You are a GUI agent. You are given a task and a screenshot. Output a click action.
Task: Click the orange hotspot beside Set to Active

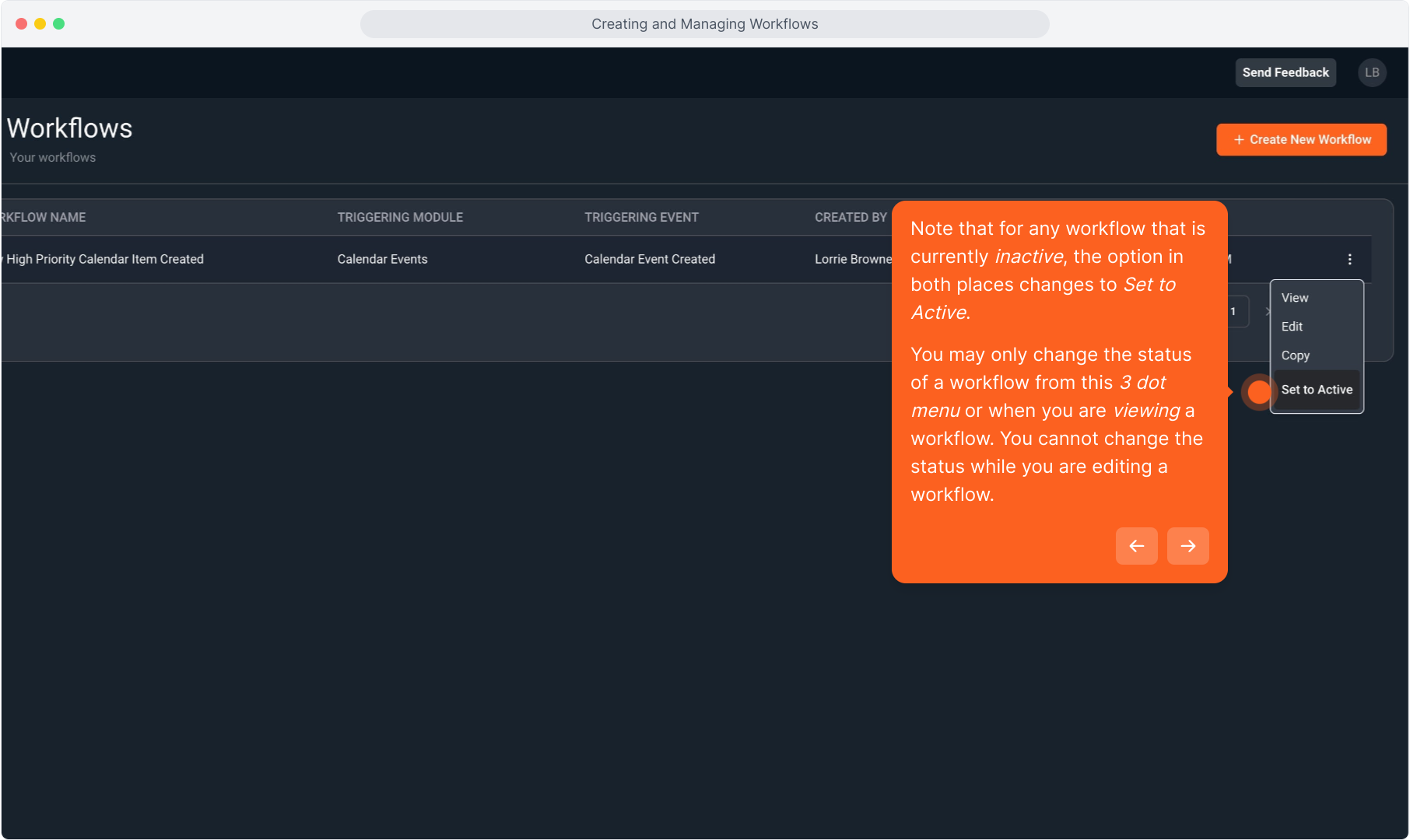(1258, 391)
